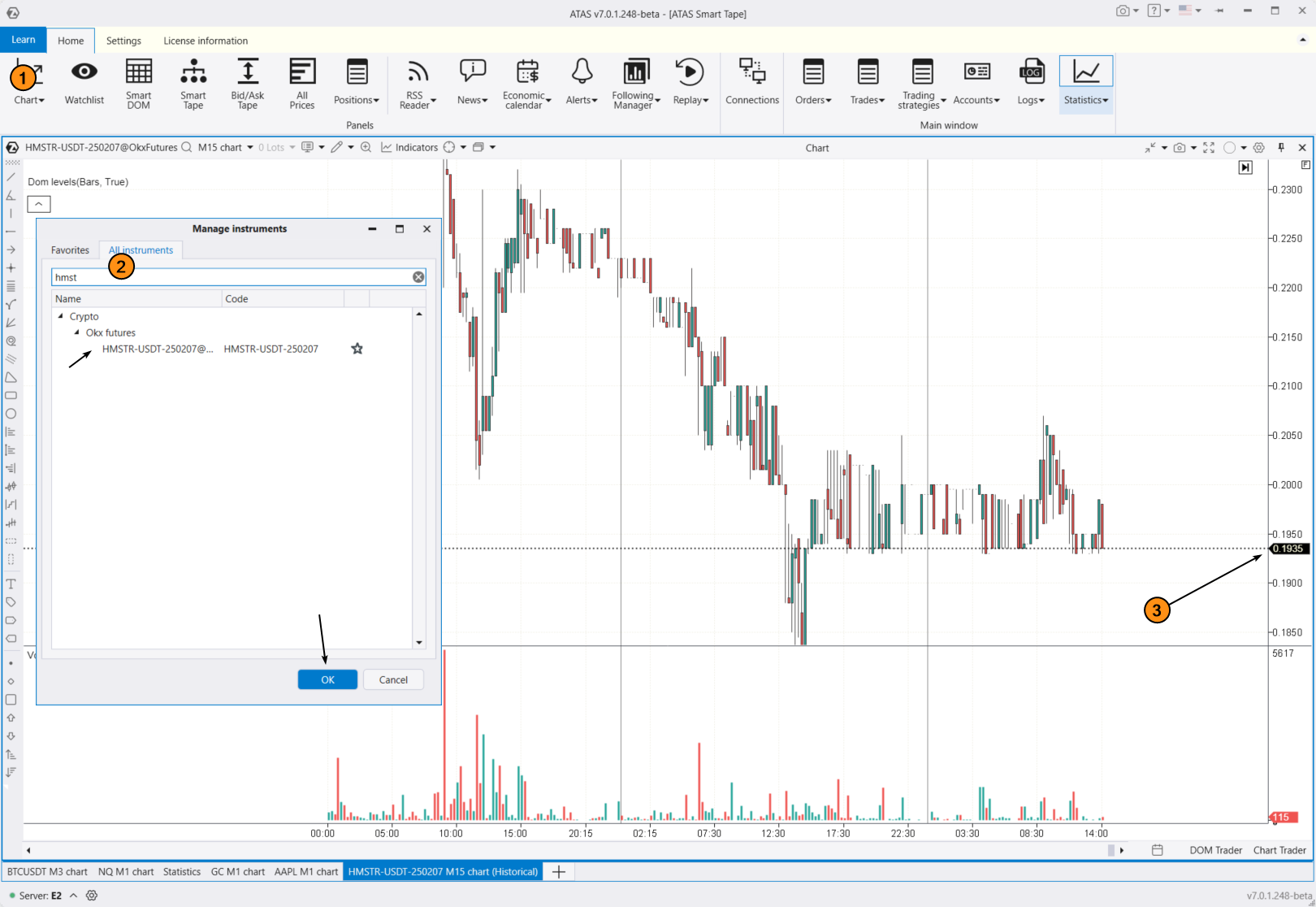Open the Watchlist panel

click(x=84, y=82)
